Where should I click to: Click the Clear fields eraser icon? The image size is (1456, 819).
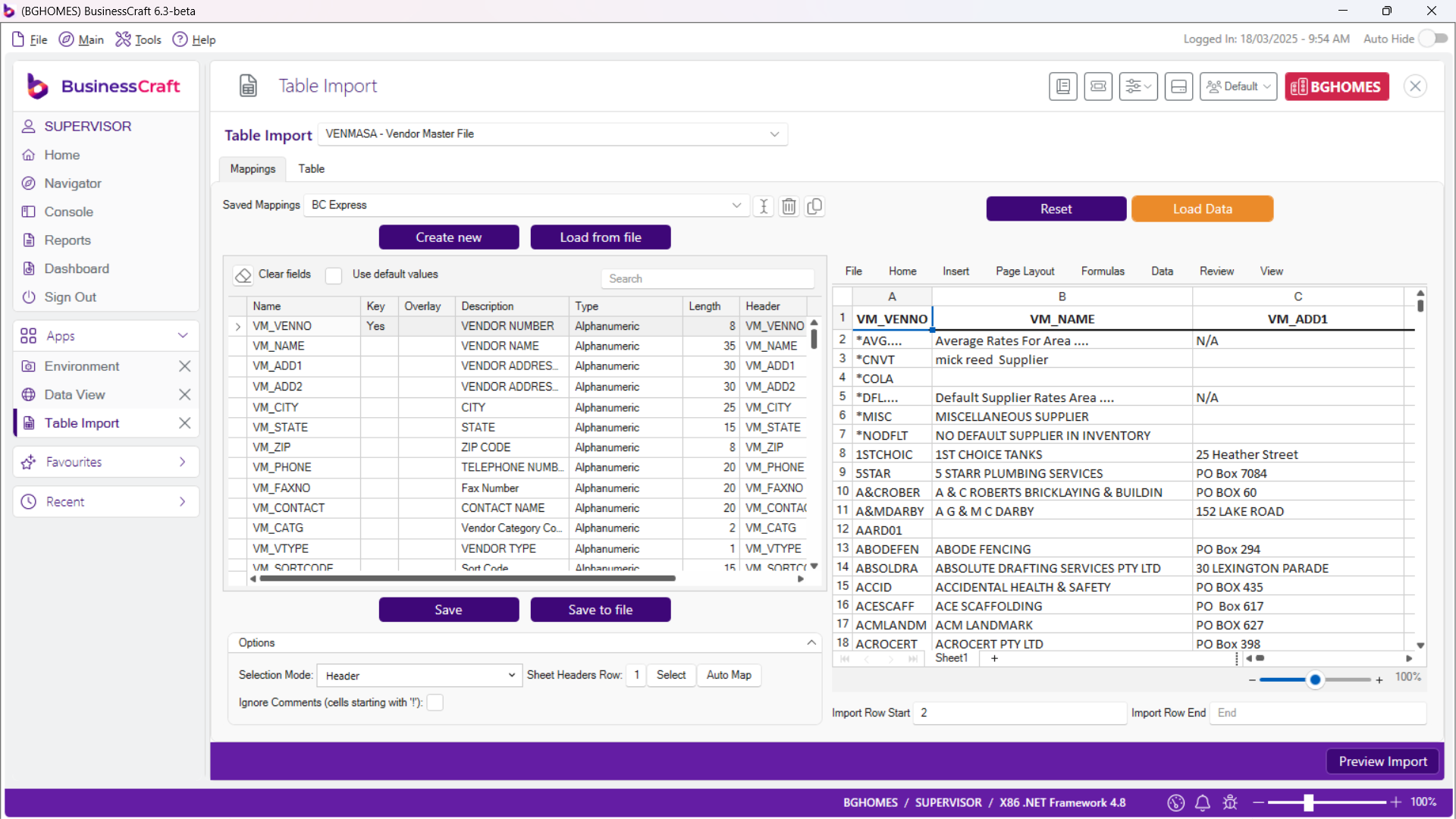click(243, 275)
